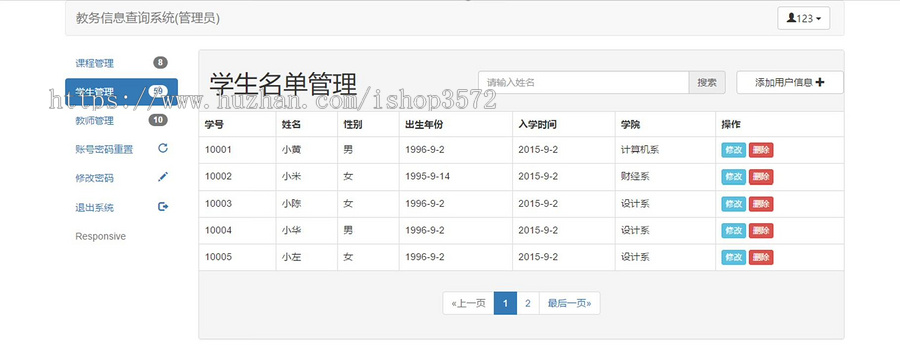This screenshot has height=364, width=900.
Task: Click the name 小左
Action: pos(291,257)
